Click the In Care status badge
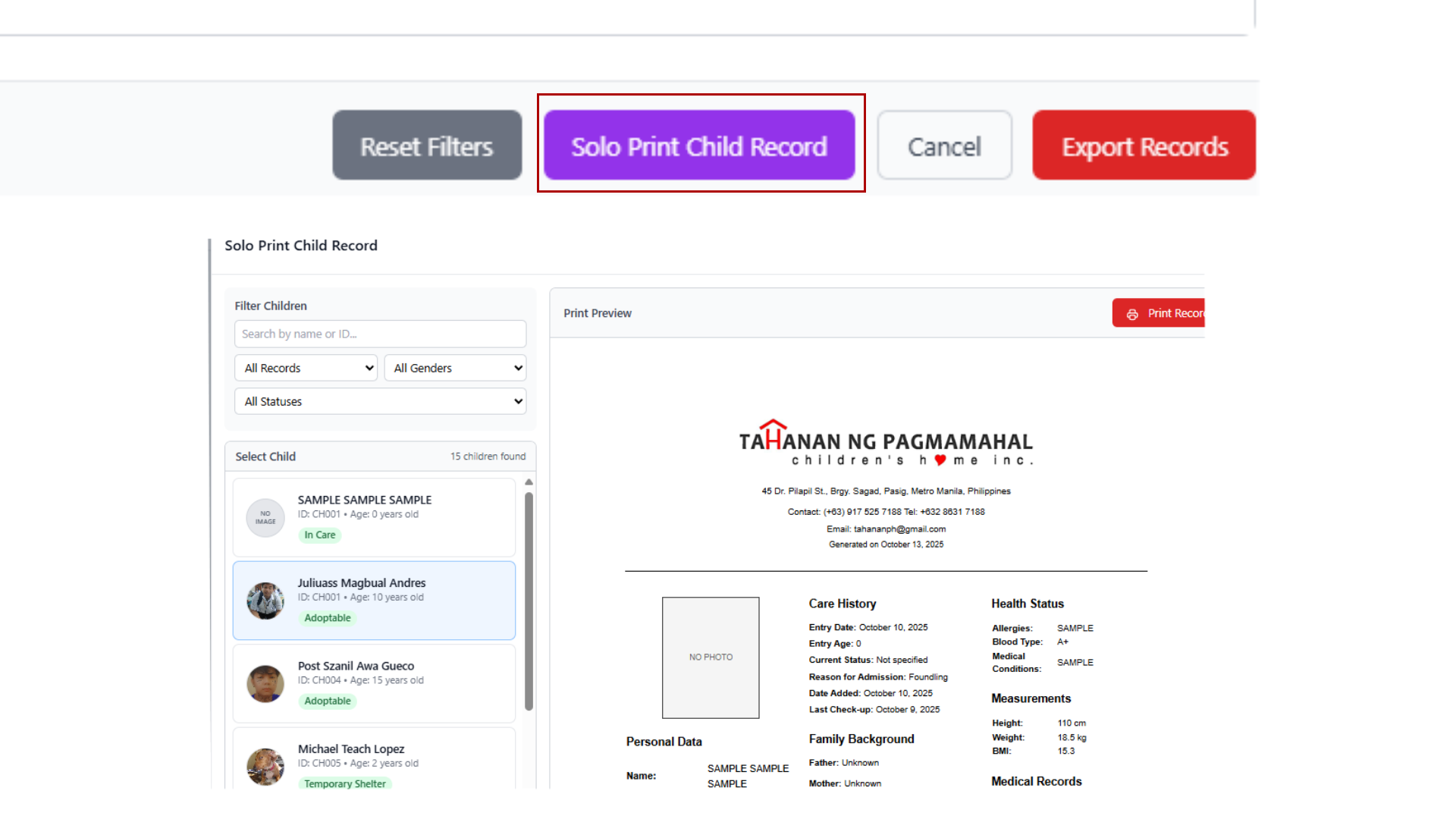1456x819 pixels. [x=319, y=535]
